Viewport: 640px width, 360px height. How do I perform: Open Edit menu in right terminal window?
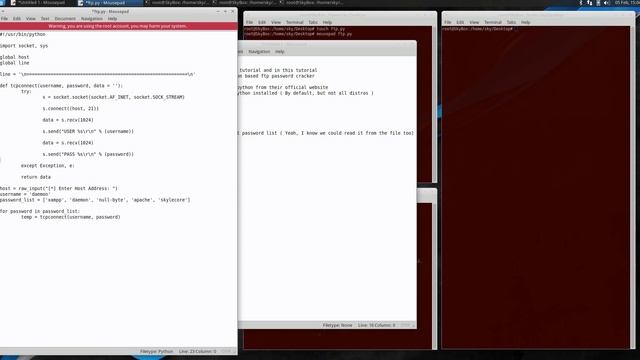[x=460, y=22]
